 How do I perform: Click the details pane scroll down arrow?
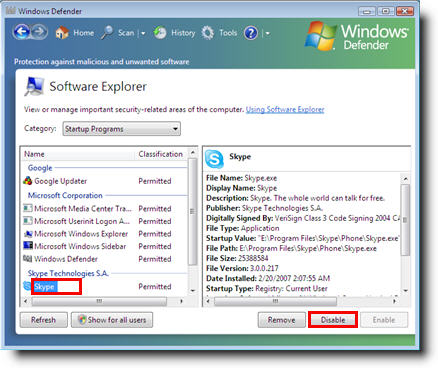[x=405, y=290]
